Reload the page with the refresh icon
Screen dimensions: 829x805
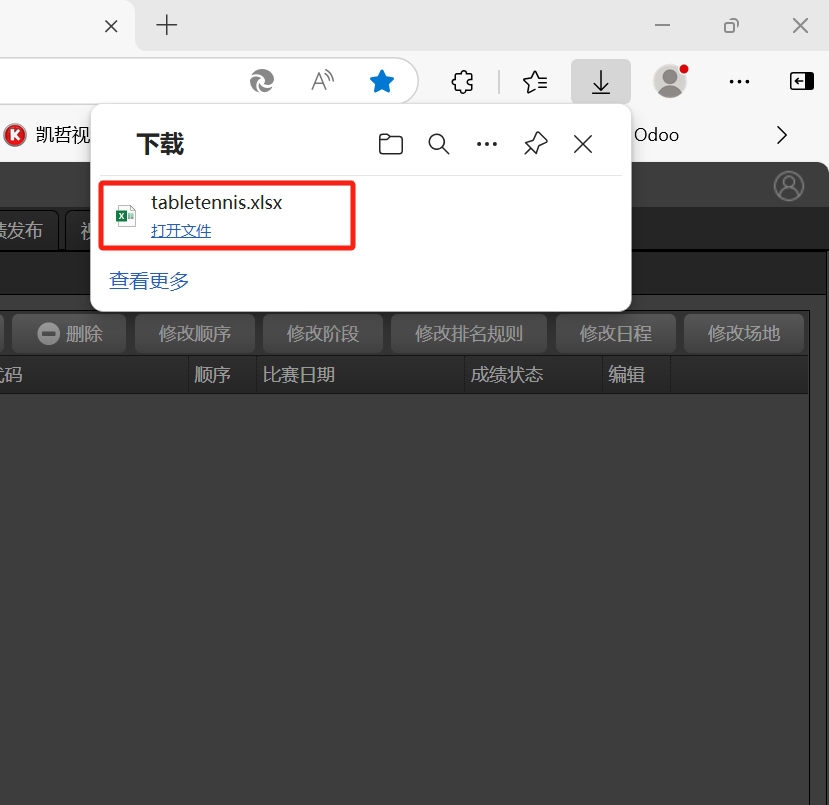262,81
